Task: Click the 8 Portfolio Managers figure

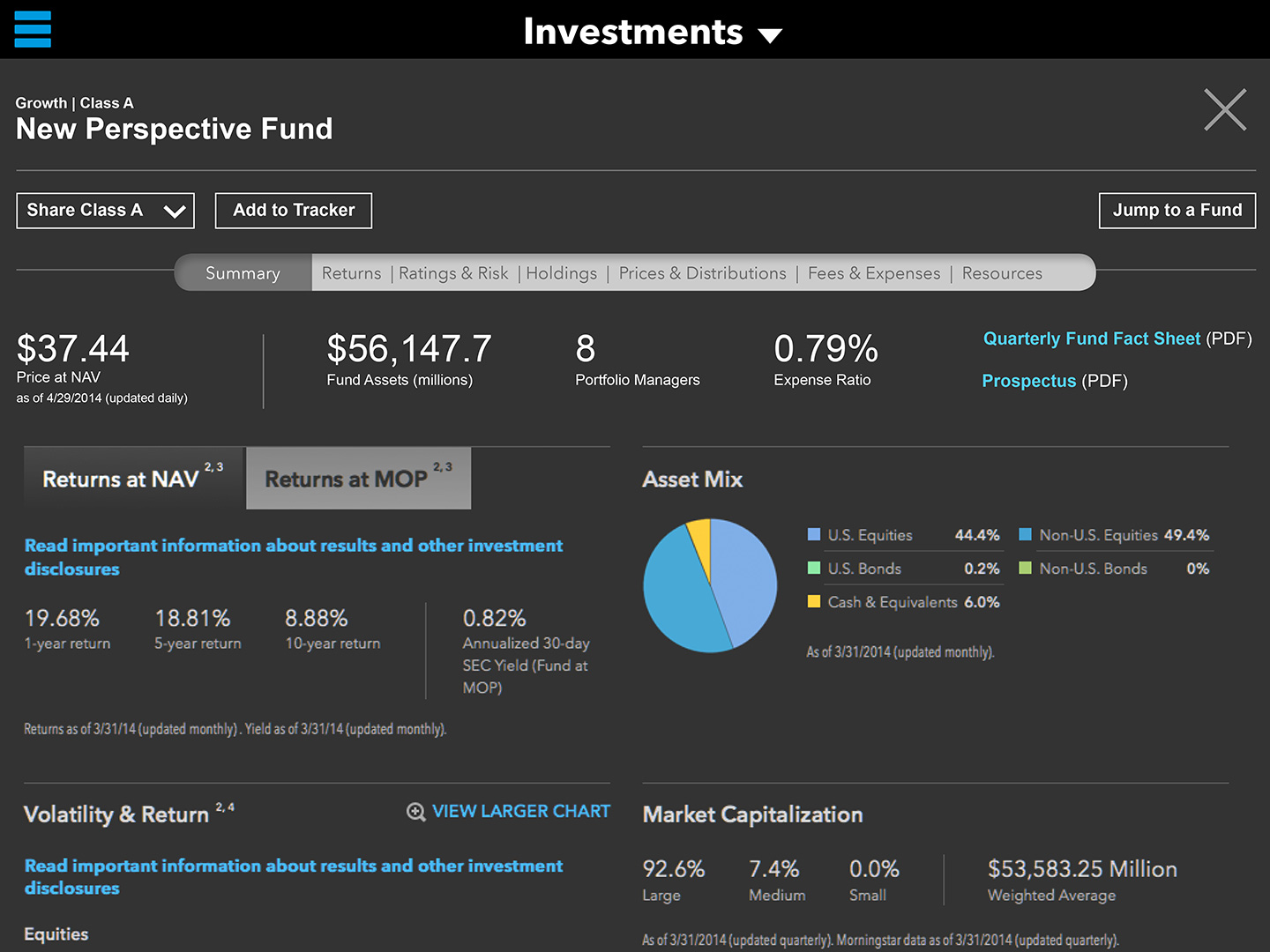Action: [x=586, y=349]
